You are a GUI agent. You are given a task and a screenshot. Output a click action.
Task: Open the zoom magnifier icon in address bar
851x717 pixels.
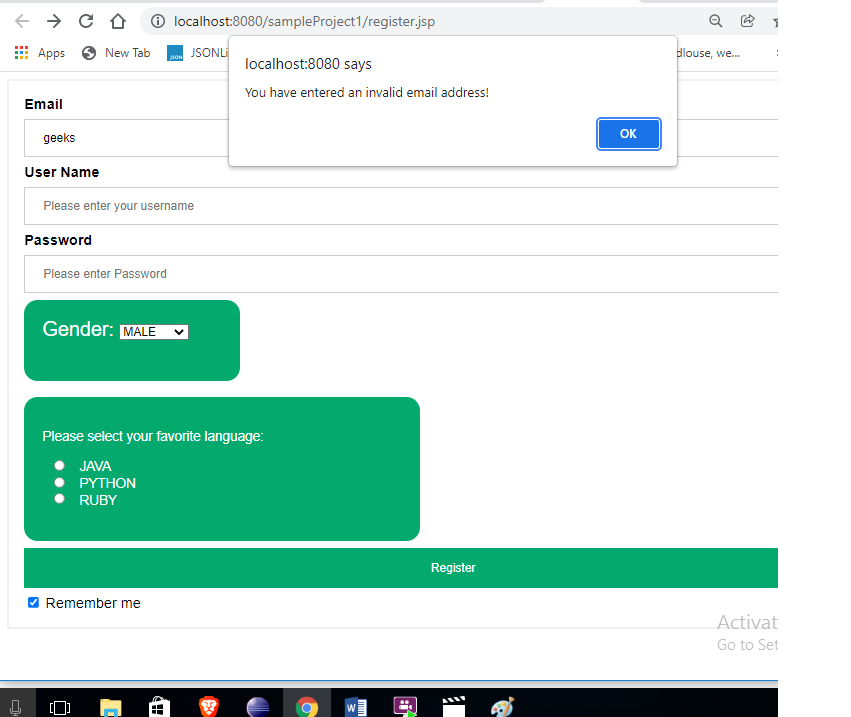point(715,21)
